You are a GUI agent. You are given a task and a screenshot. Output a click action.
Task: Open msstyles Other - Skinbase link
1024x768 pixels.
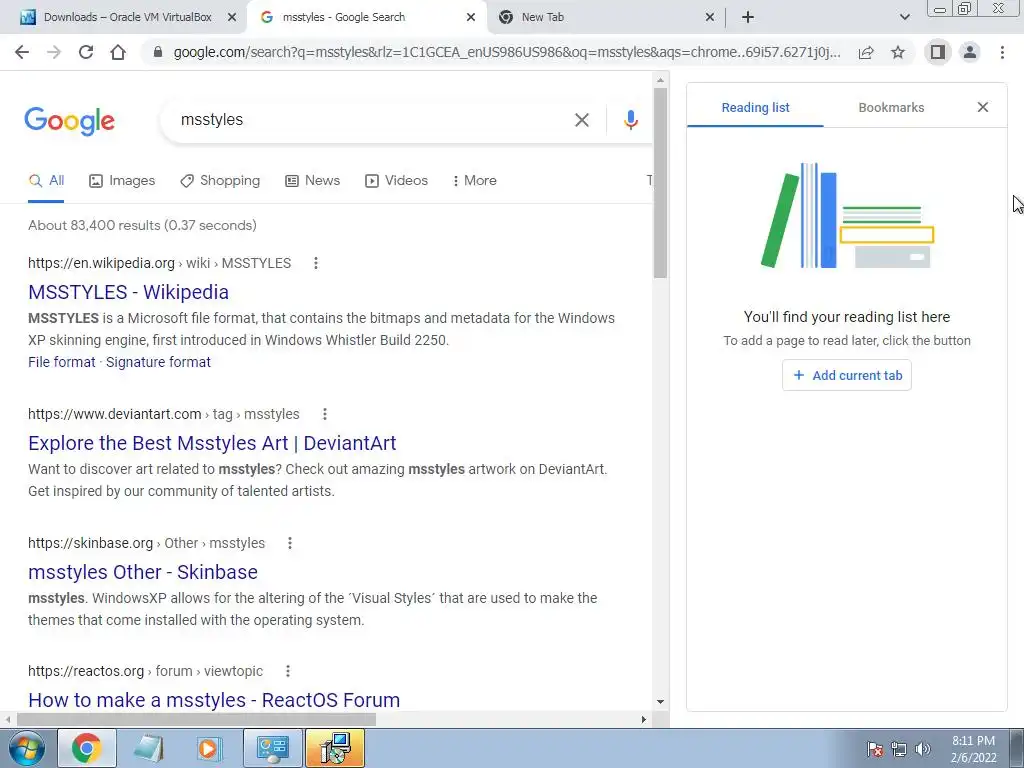[143, 572]
